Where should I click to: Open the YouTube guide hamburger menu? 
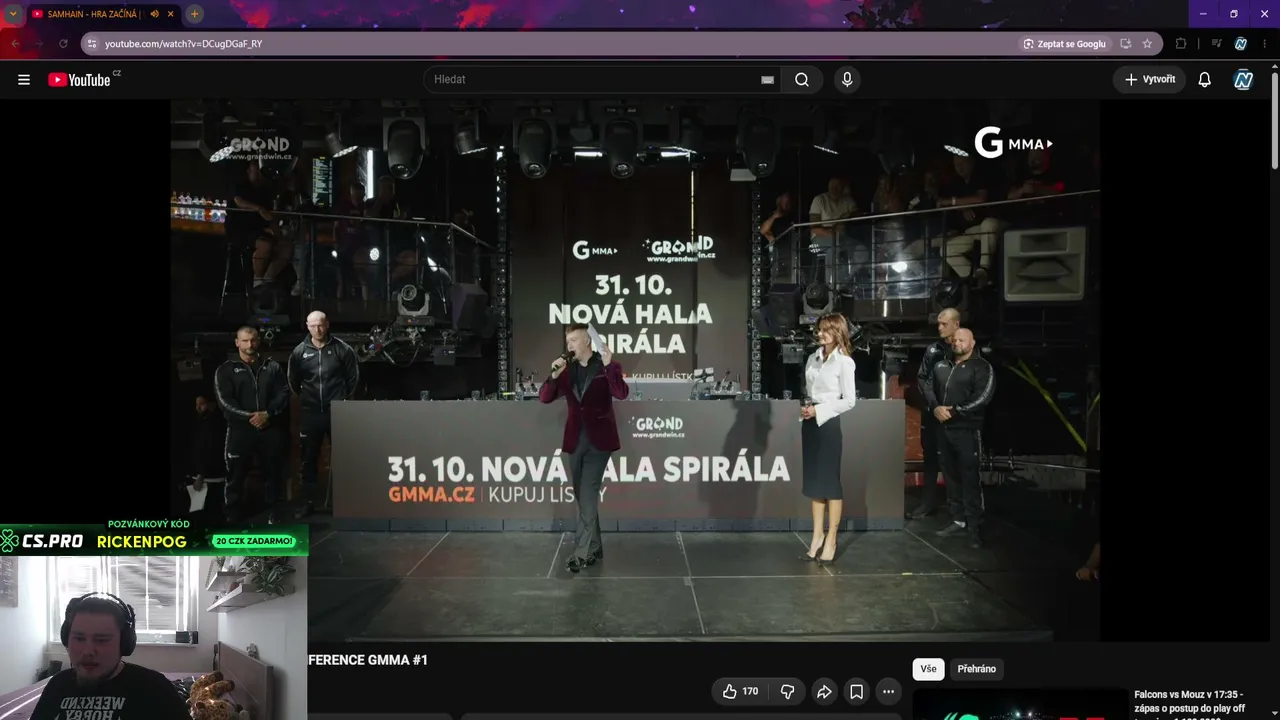pyautogui.click(x=24, y=80)
